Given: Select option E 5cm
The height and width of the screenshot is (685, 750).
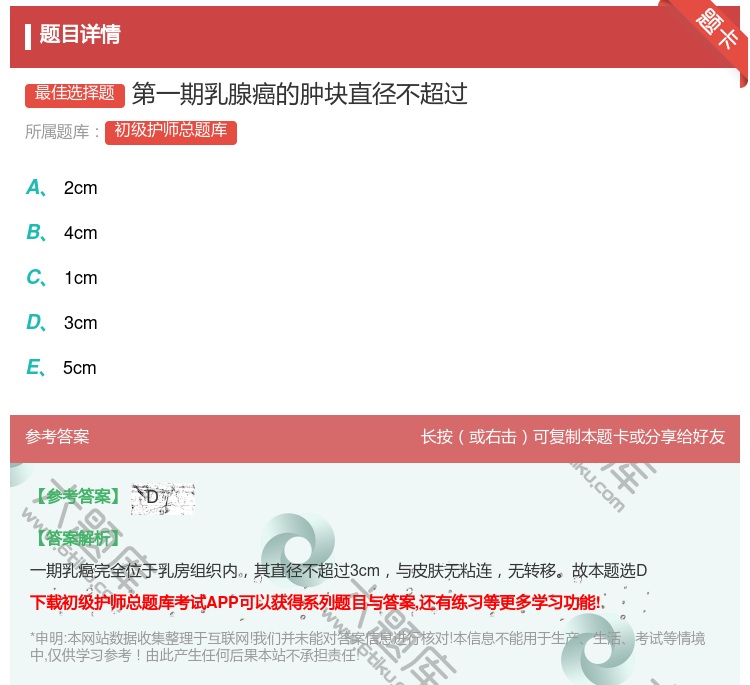Looking at the screenshot, I should point(61,368).
